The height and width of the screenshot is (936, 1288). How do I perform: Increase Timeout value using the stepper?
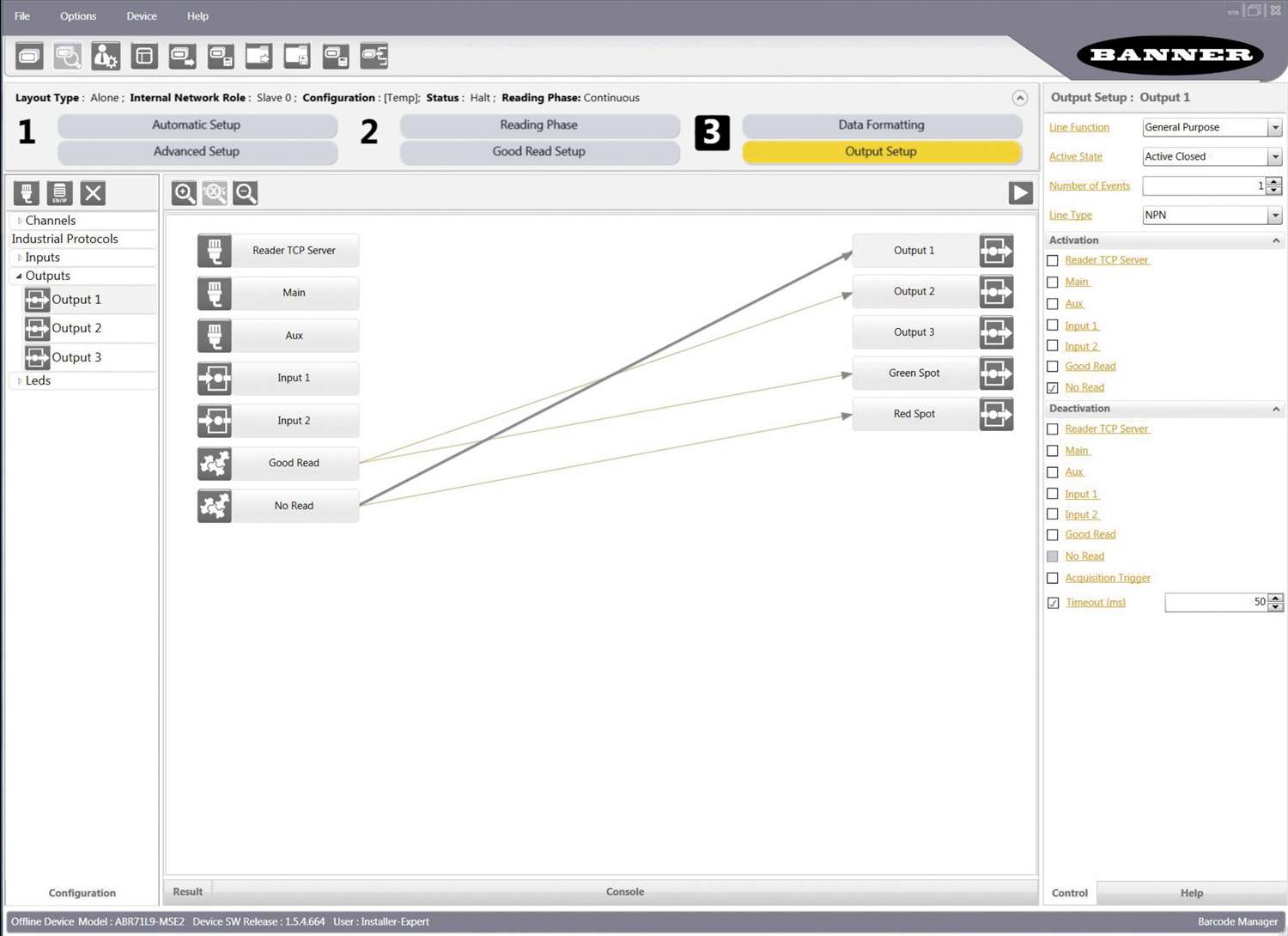1274,599
